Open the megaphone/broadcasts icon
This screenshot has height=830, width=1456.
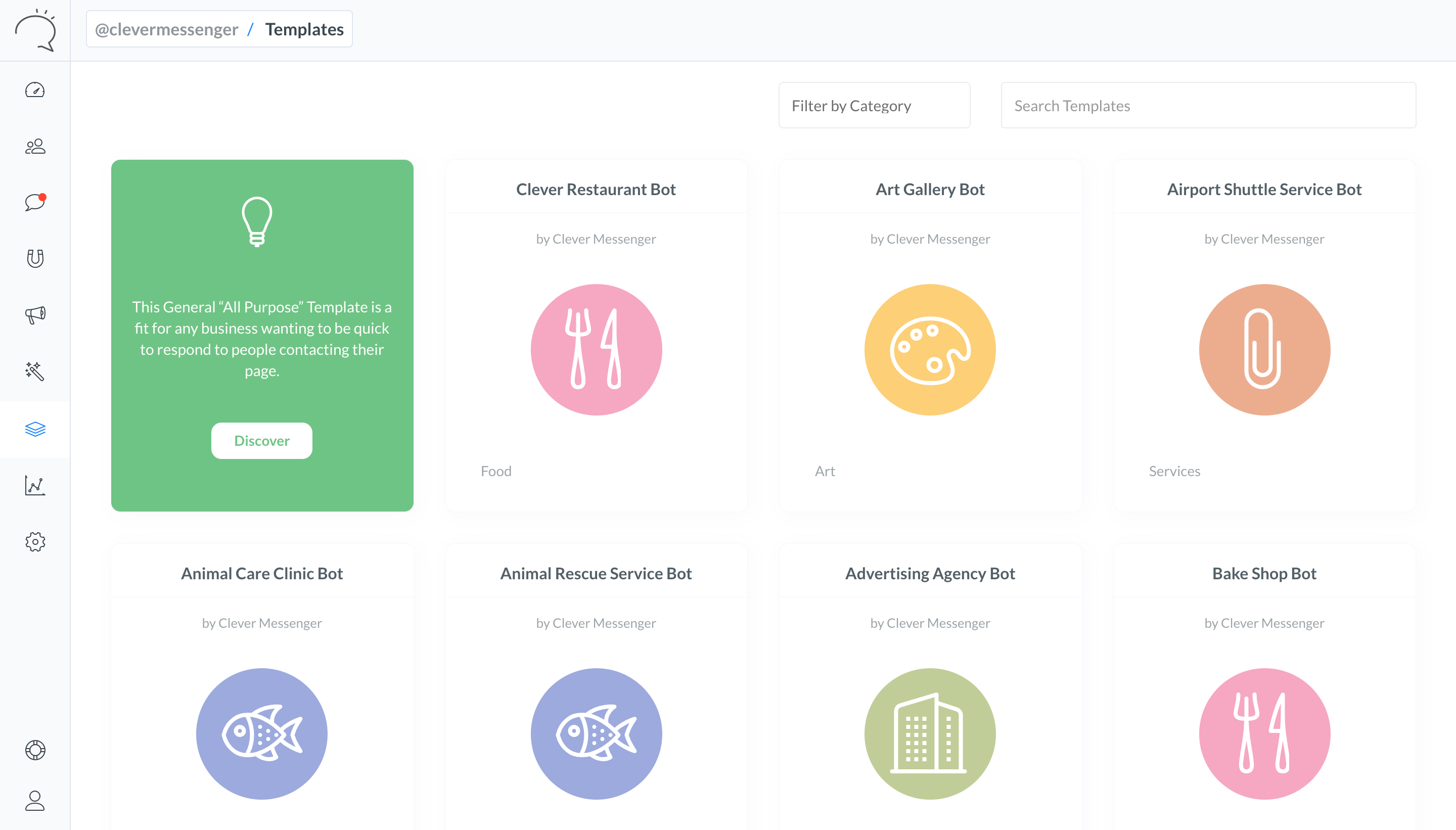coord(34,315)
